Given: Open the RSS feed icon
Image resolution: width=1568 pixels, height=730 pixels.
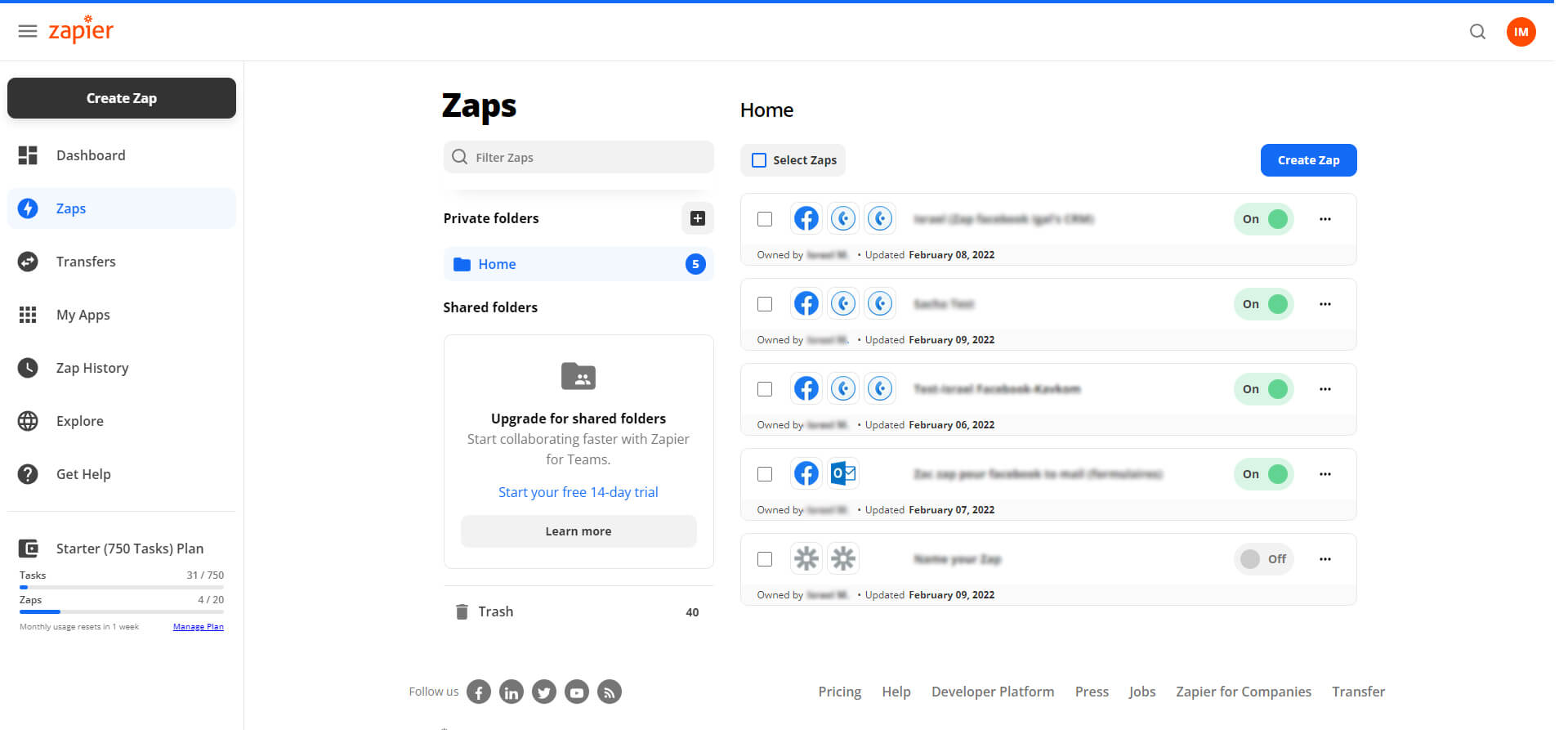Looking at the screenshot, I should coord(610,692).
